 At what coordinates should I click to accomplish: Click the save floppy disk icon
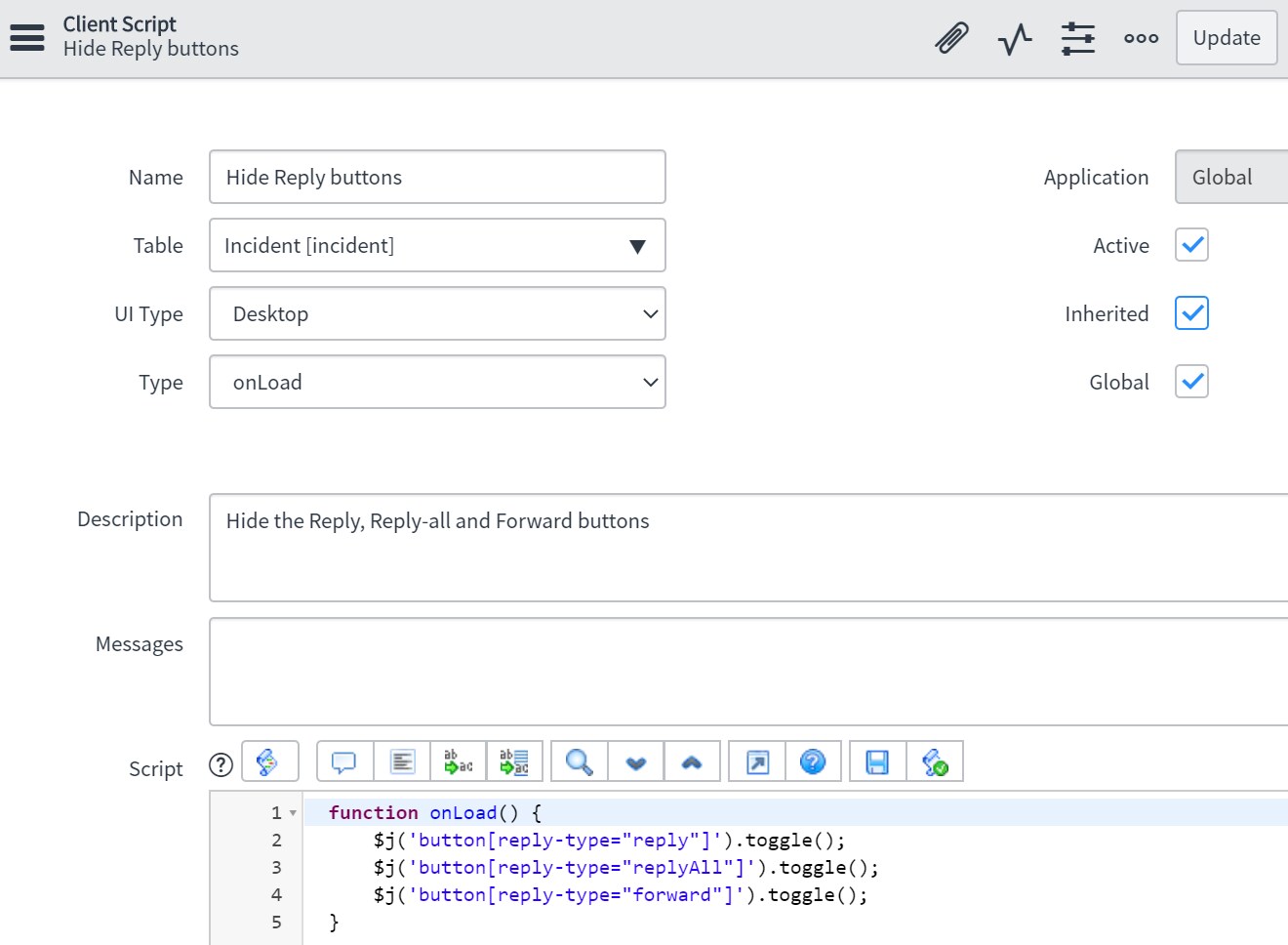pyautogui.click(x=877, y=761)
